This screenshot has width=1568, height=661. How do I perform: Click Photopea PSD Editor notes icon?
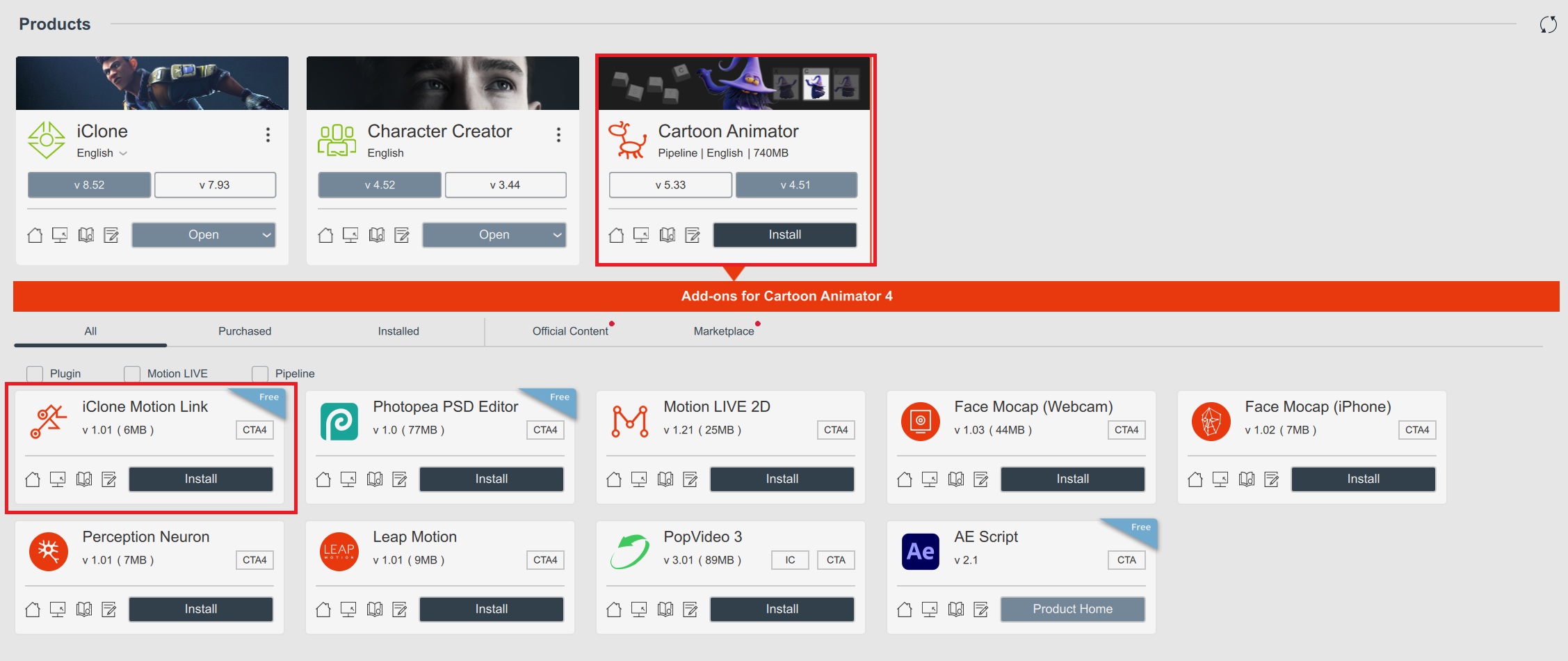[400, 479]
